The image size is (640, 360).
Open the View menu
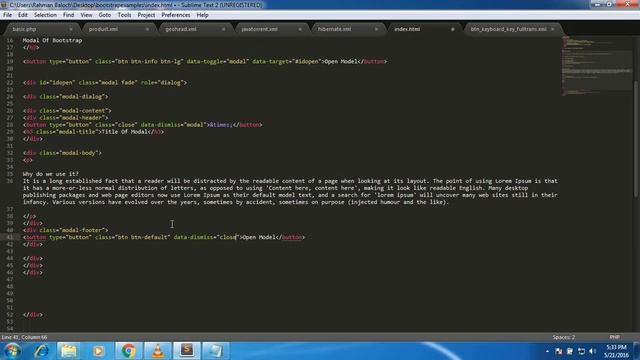[86, 15]
